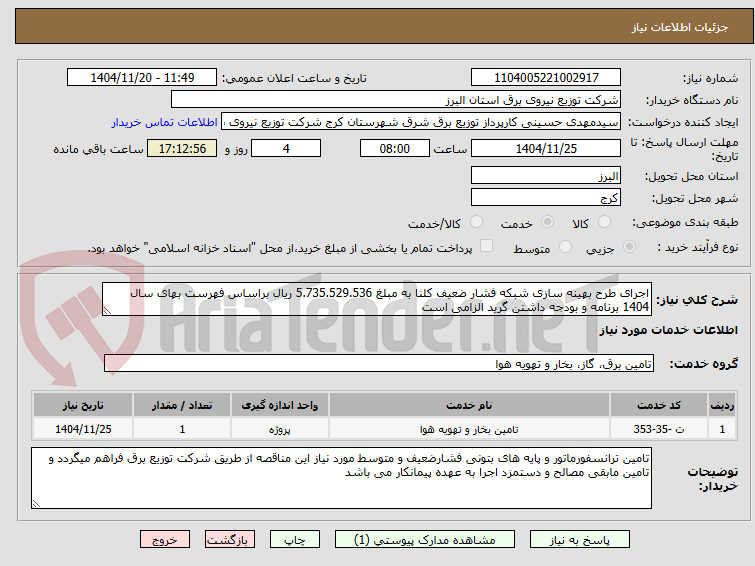Screen dimensions: 755x566
Task: Click the بازگشت back button
Action: (230, 540)
